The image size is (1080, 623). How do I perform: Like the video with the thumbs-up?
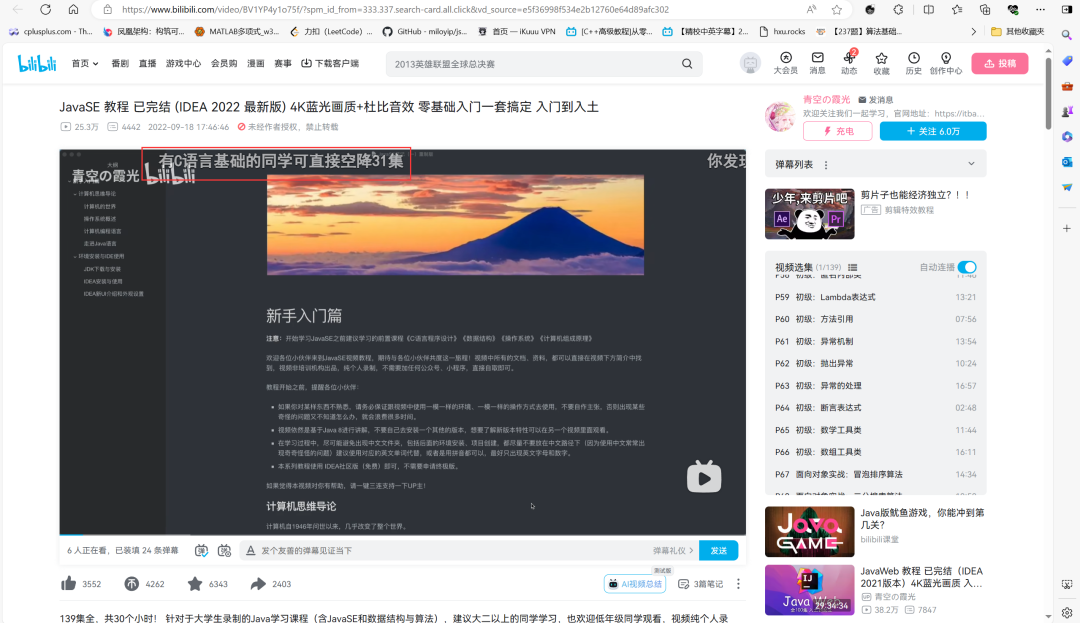point(68,582)
